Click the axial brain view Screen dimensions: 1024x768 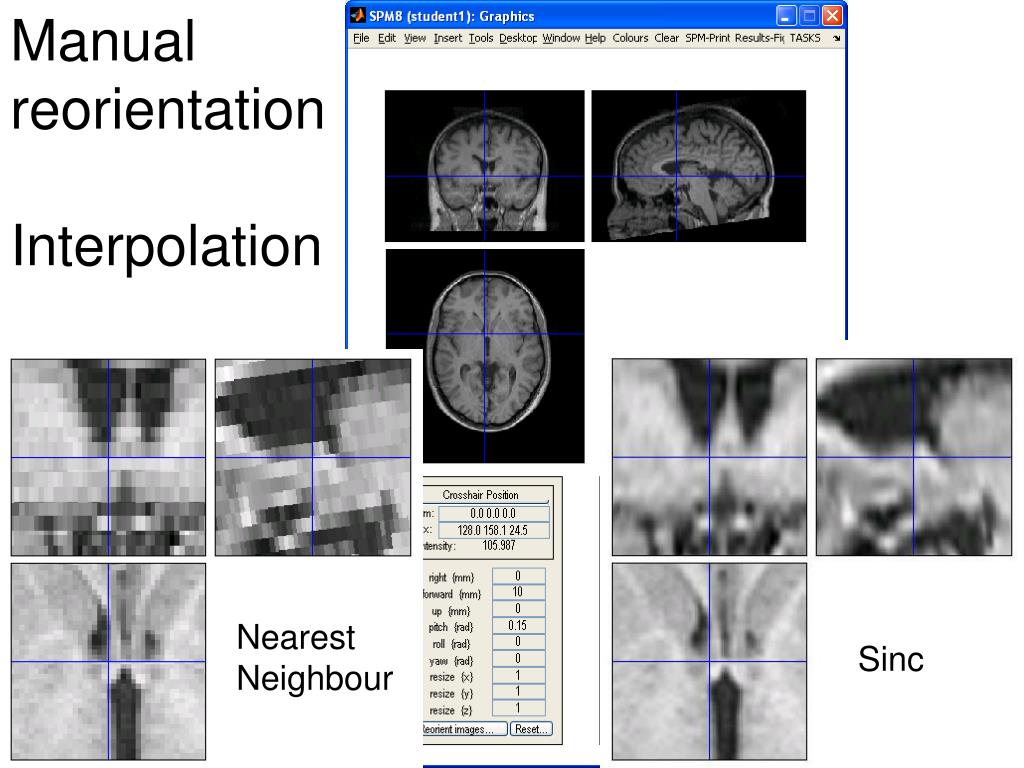485,356
